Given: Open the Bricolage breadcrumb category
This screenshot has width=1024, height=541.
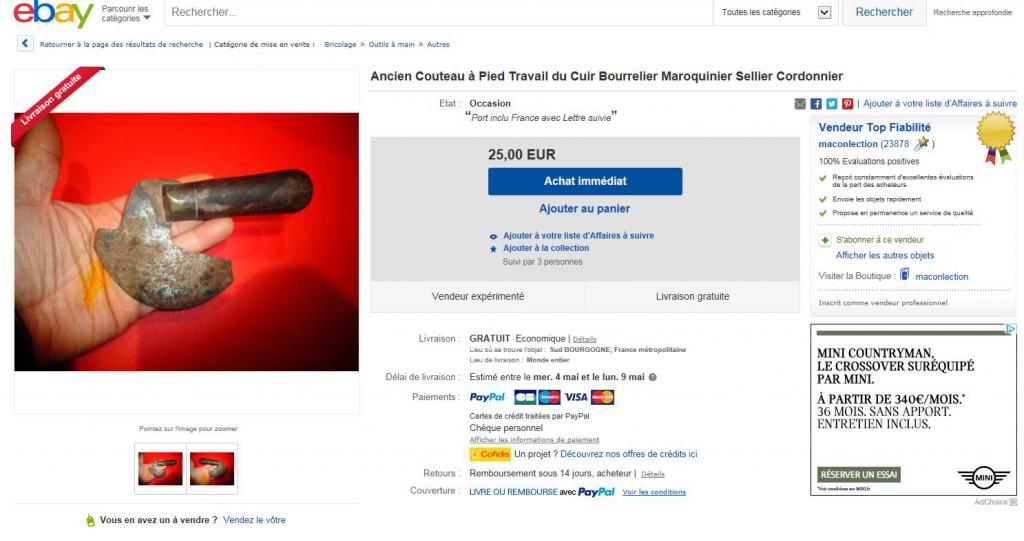Looking at the screenshot, I should click(x=340, y=44).
